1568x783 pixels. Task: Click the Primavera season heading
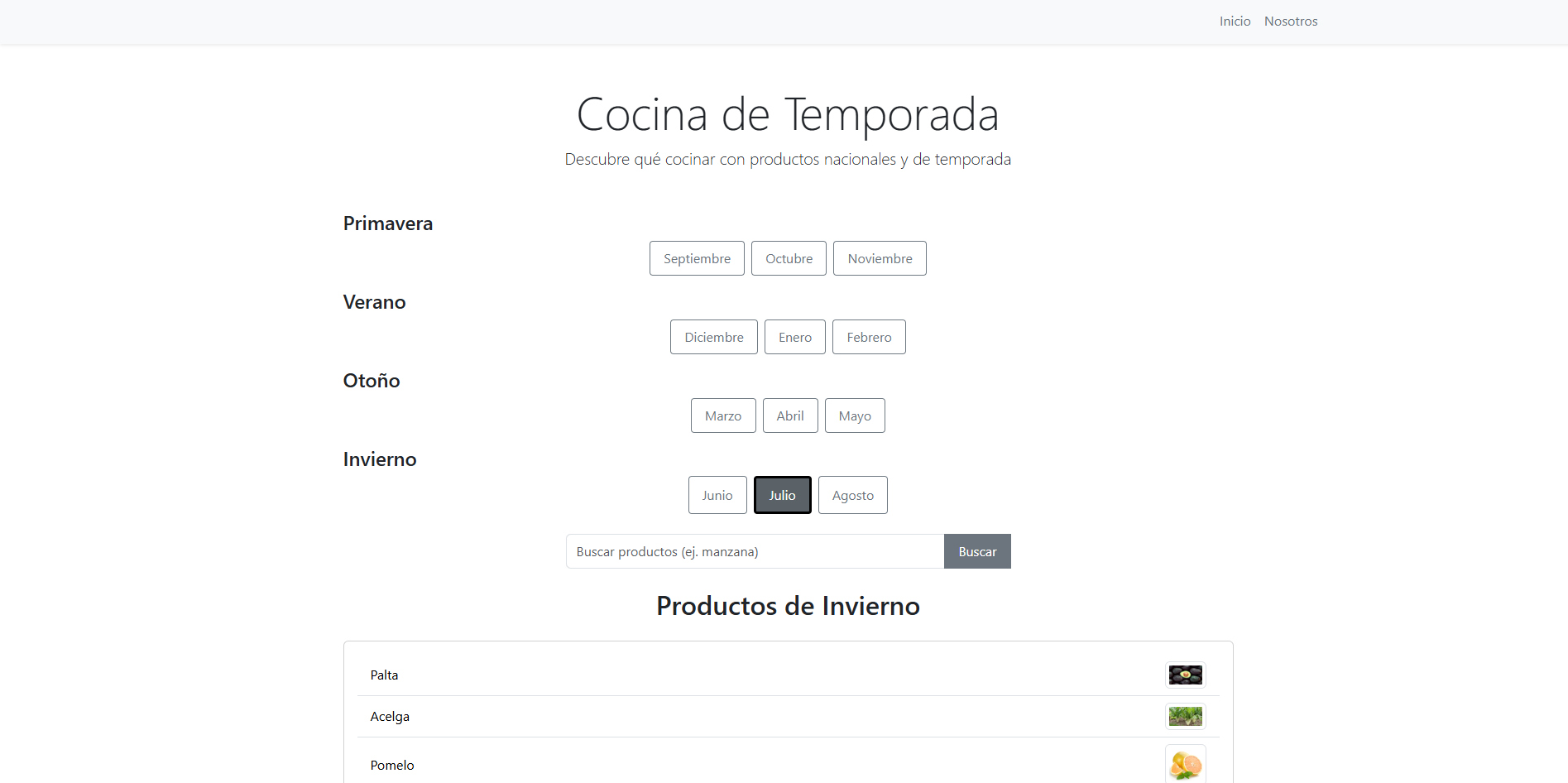[388, 223]
